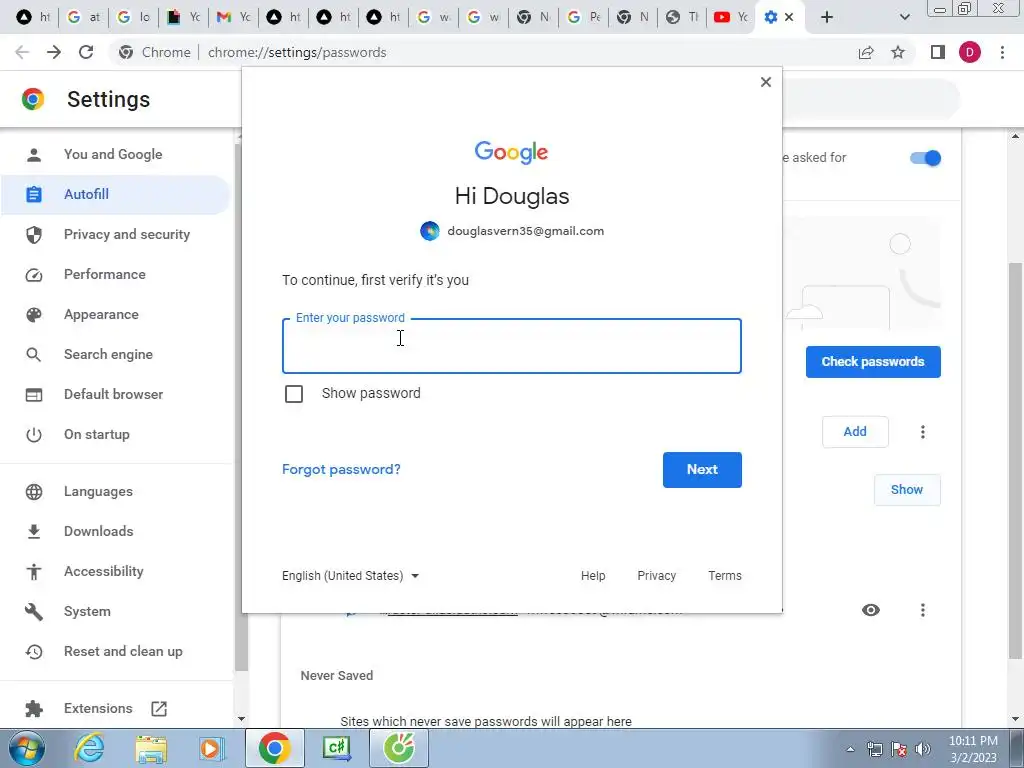
Task: Click the share page icon in address bar
Action: coord(866,52)
